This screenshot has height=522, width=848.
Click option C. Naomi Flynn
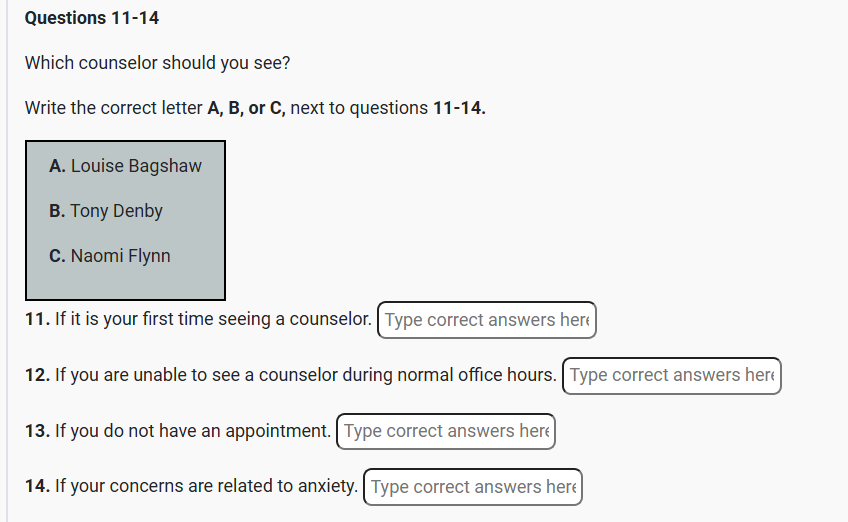pos(110,256)
